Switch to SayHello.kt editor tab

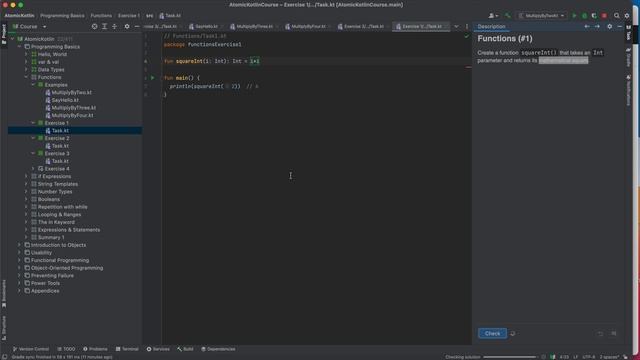[x=206, y=27]
